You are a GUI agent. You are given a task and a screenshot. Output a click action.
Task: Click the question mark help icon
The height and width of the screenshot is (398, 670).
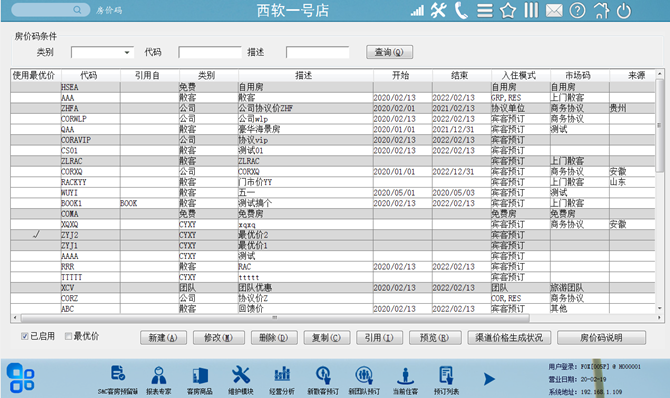tap(577, 10)
